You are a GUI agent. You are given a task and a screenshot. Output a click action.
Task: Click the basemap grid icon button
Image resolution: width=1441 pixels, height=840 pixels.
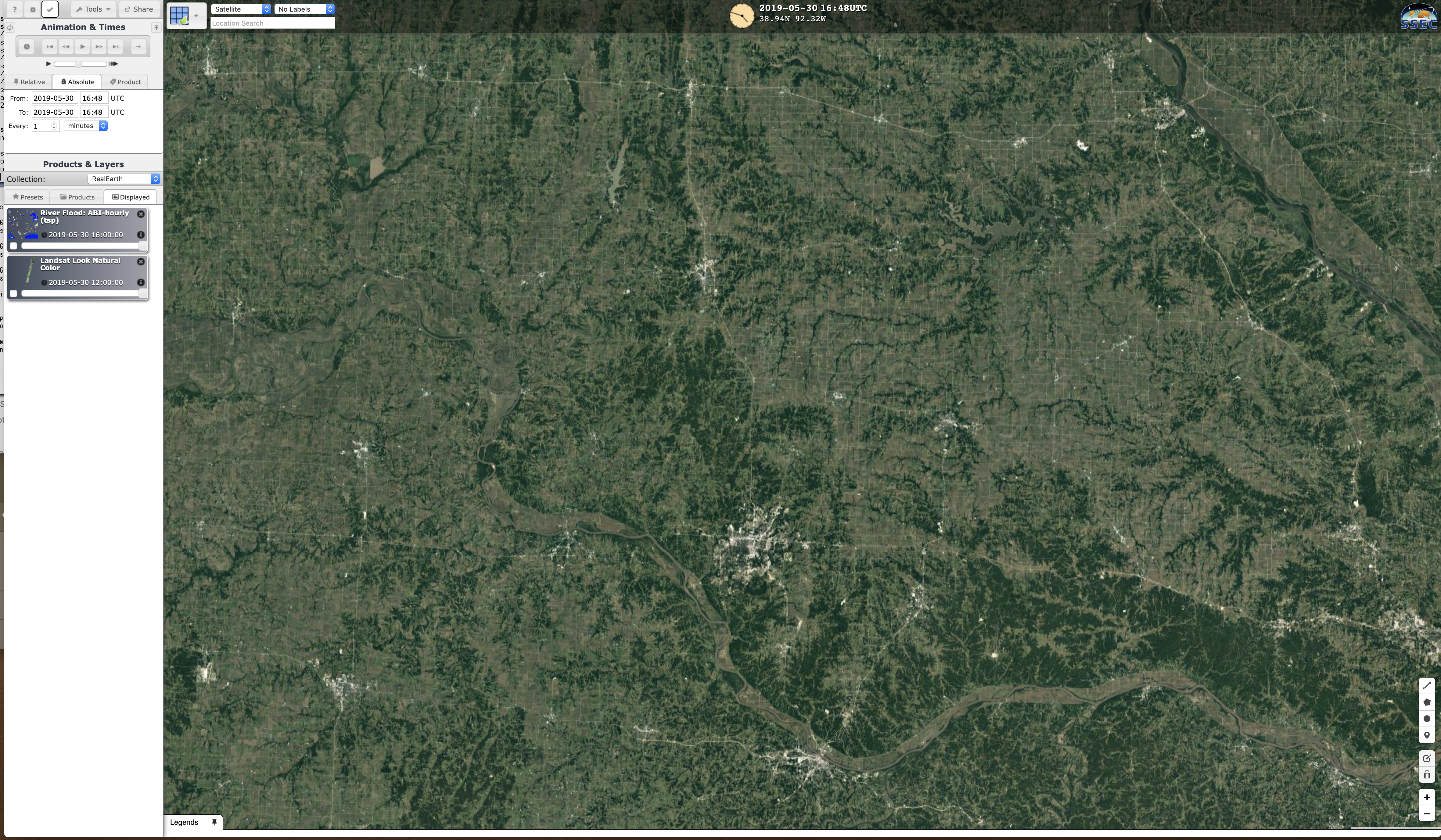tap(180, 16)
